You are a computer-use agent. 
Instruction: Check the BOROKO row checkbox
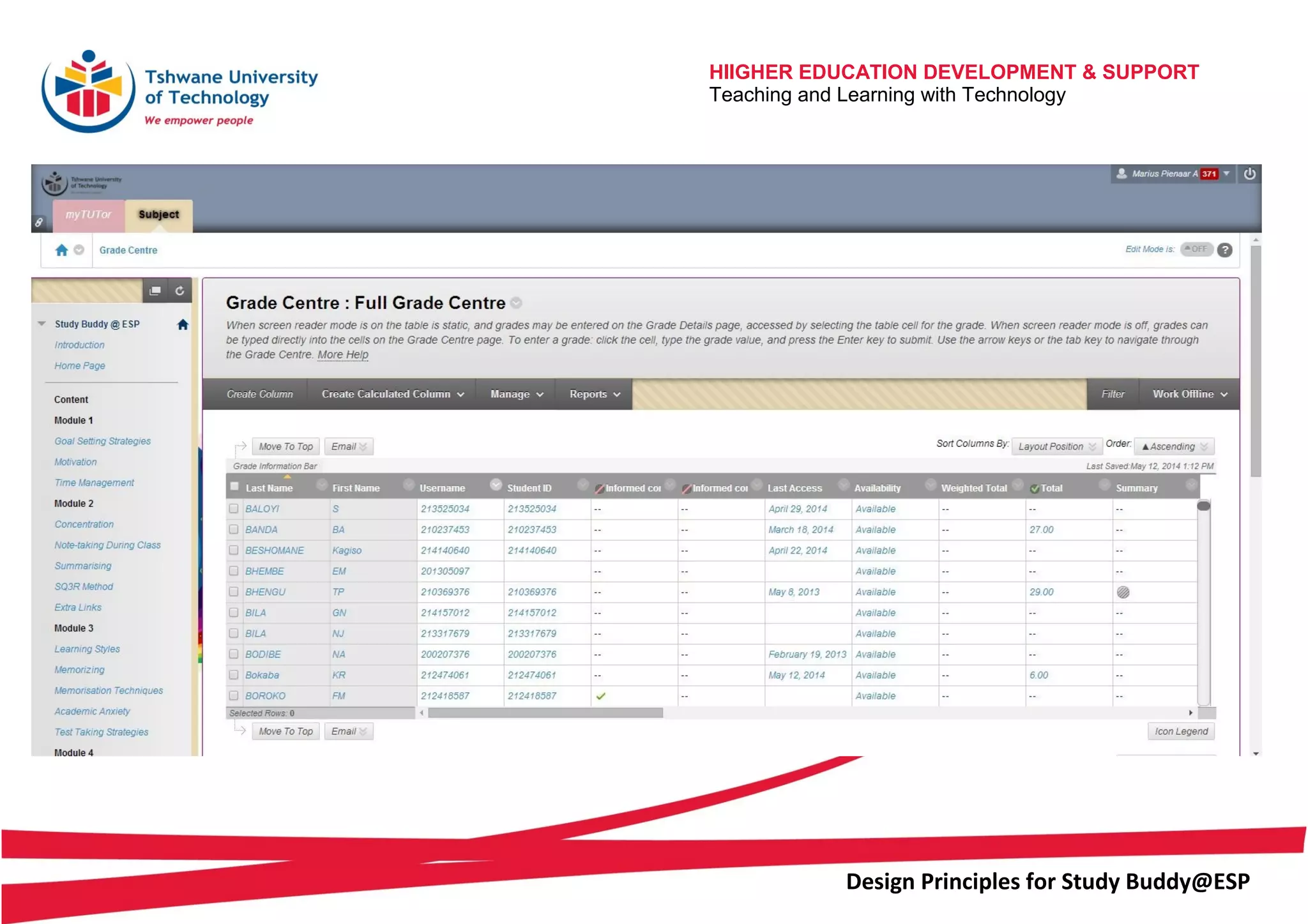tap(234, 695)
